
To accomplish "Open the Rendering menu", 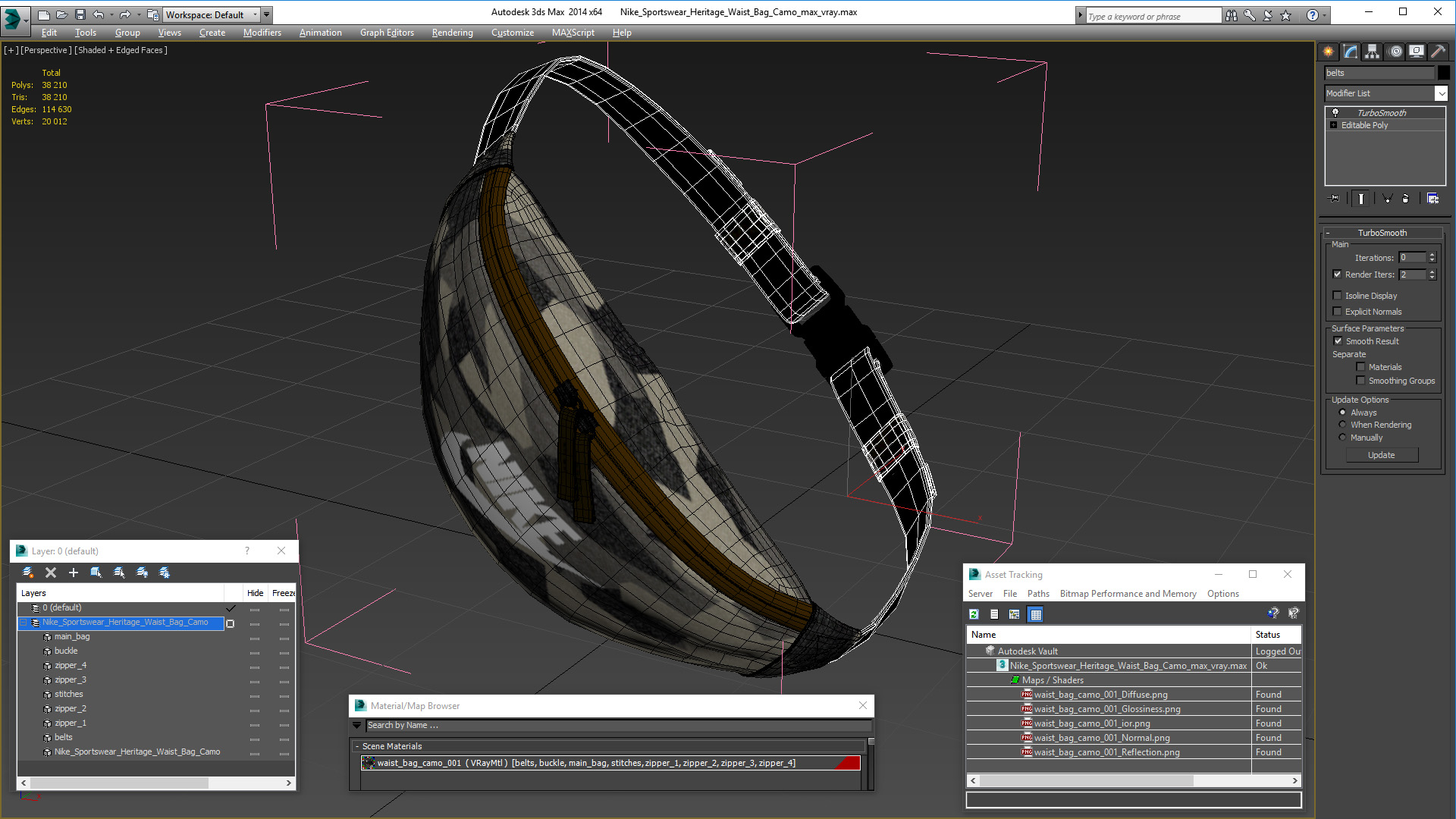I will point(453,33).
